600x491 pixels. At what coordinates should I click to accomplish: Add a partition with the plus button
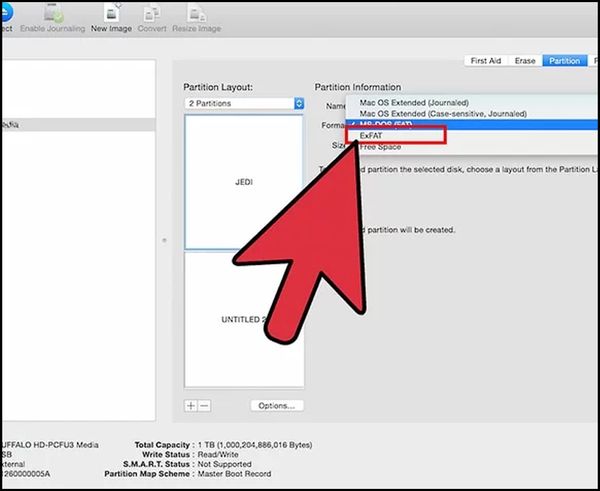click(x=192, y=406)
